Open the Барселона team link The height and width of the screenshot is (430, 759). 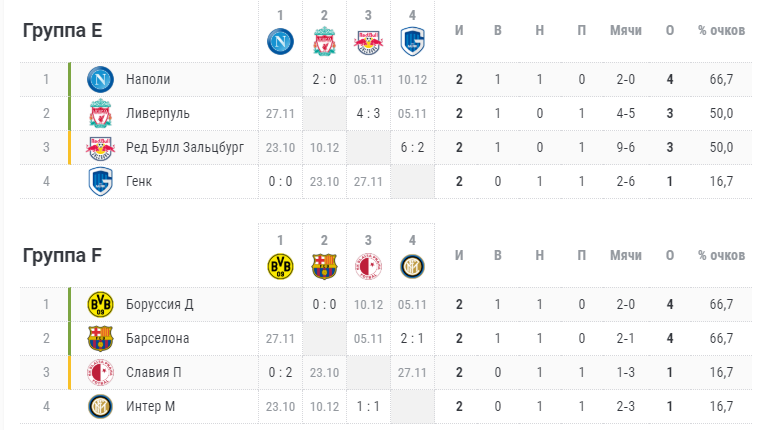point(157,338)
